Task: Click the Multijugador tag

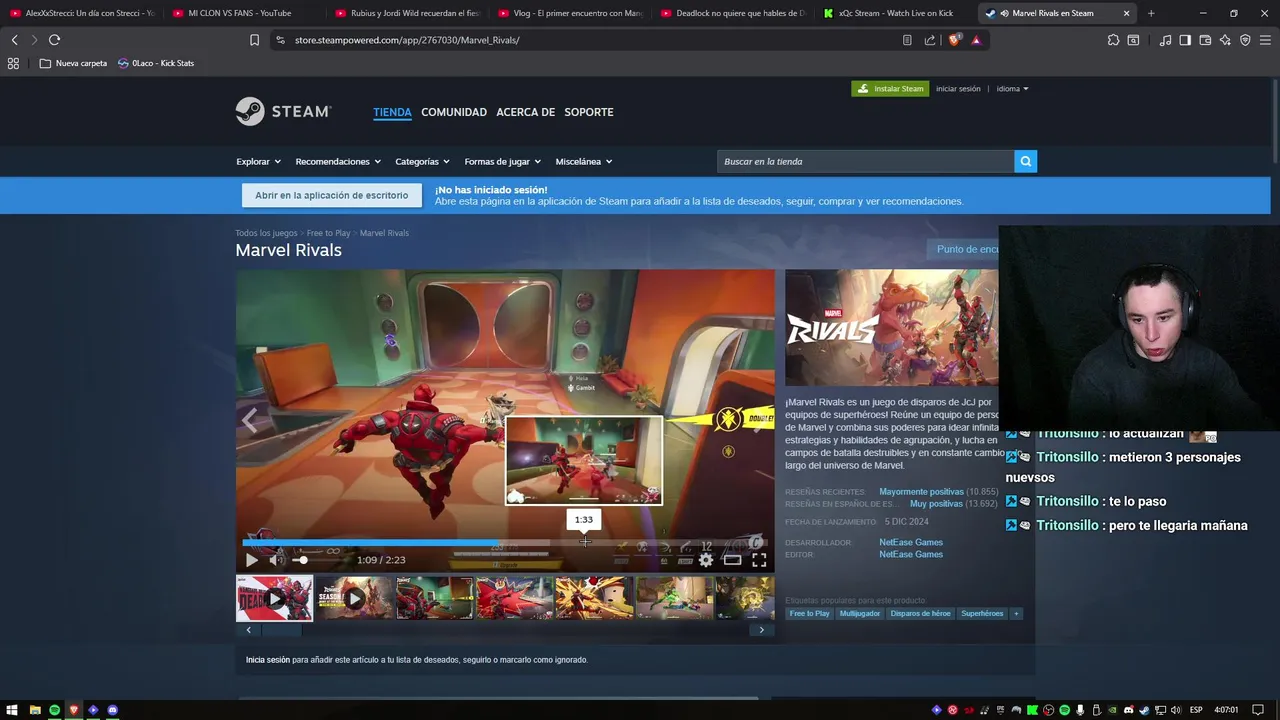Action: (x=860, y=613)
